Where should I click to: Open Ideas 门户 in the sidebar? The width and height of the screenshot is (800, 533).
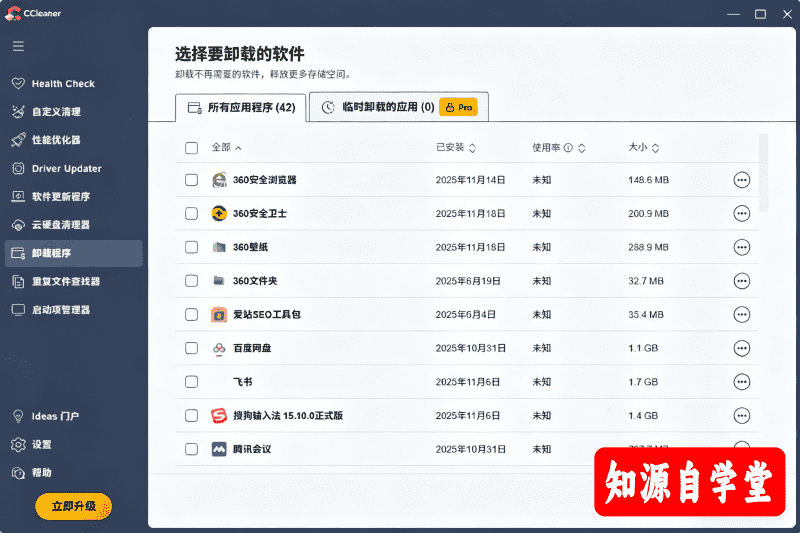46,416
